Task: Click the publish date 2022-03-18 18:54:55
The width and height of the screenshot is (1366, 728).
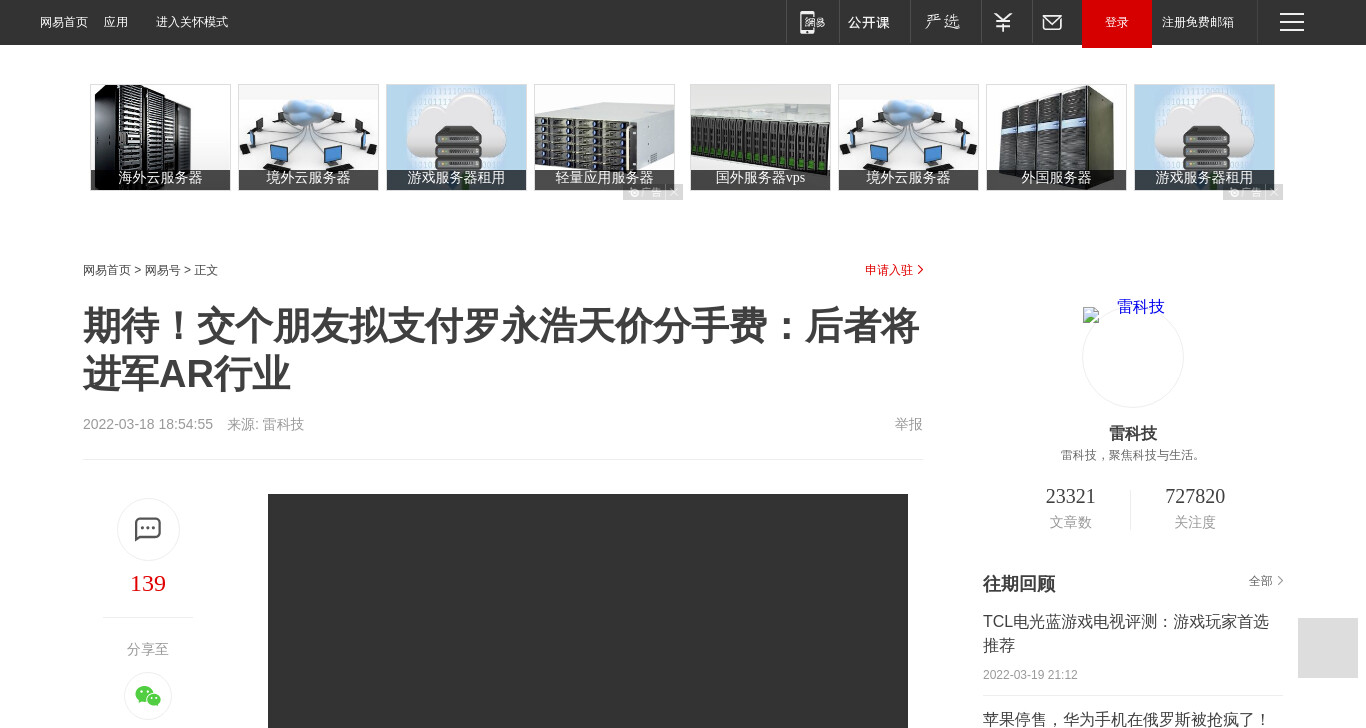Action: [x=148, y=424]
